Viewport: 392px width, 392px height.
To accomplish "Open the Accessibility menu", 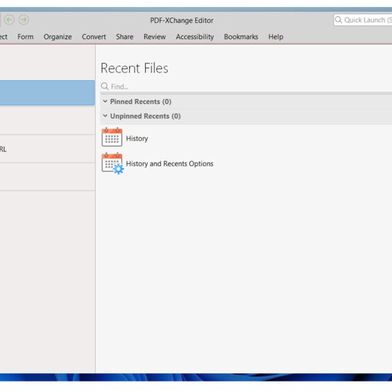I will tap(195, 37).
